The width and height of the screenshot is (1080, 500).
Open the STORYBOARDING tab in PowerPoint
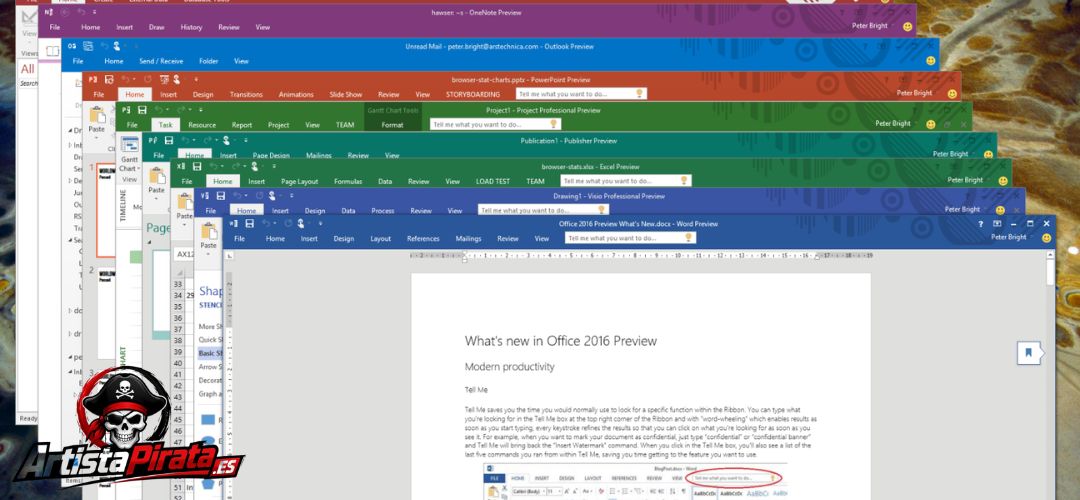tap(473, 95)
